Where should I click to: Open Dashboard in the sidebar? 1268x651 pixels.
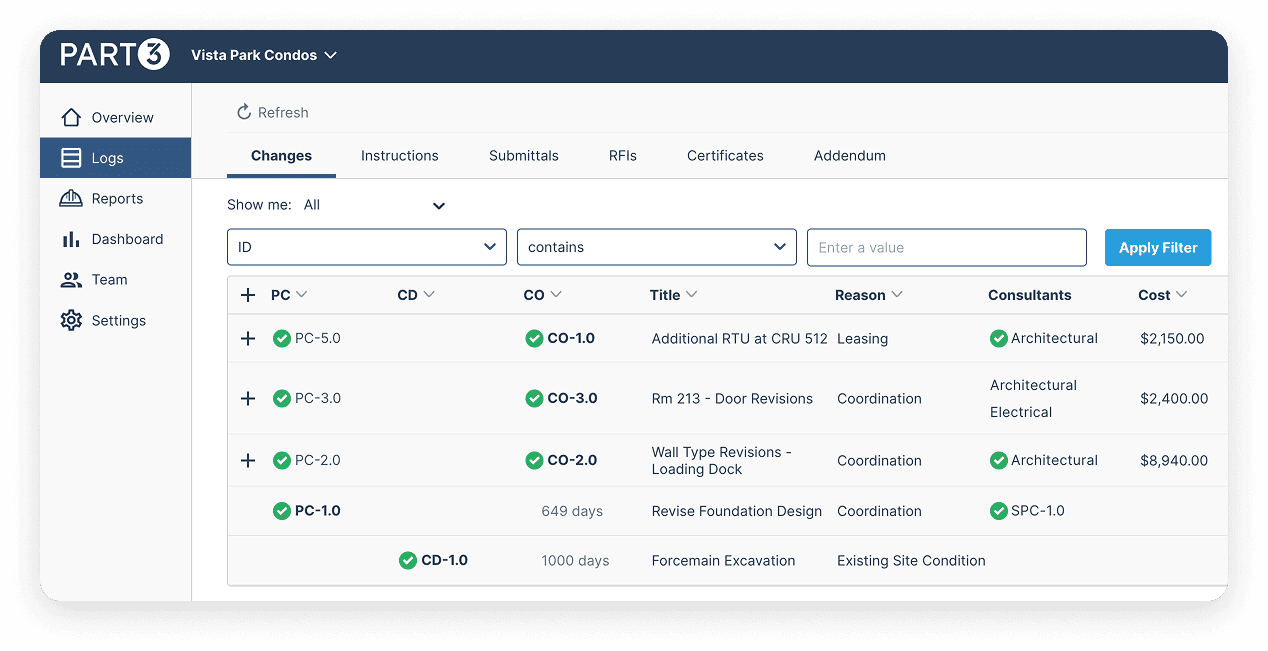pos(115,239)
